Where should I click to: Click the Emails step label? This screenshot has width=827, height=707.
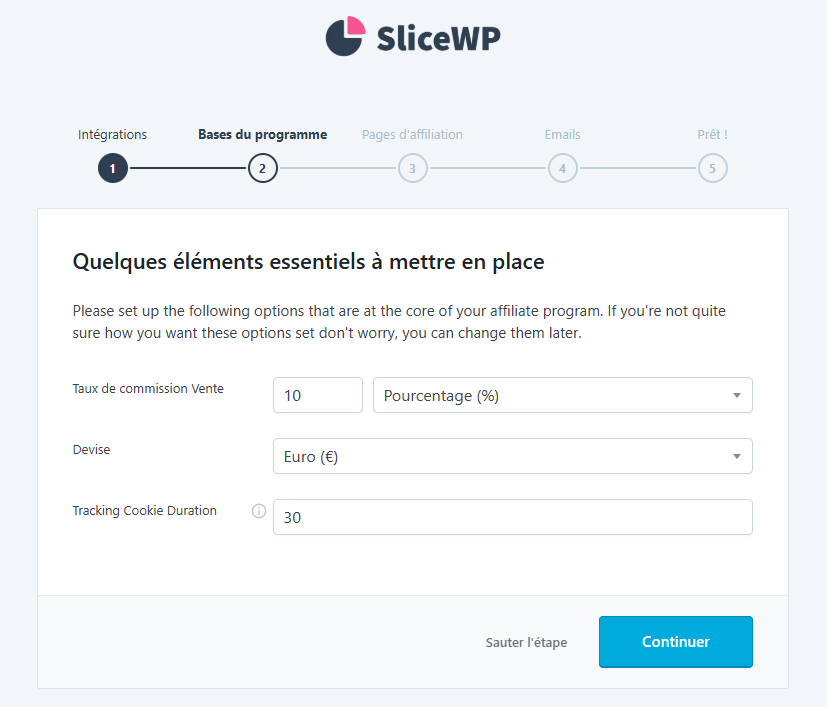click(x=562, y=134)
